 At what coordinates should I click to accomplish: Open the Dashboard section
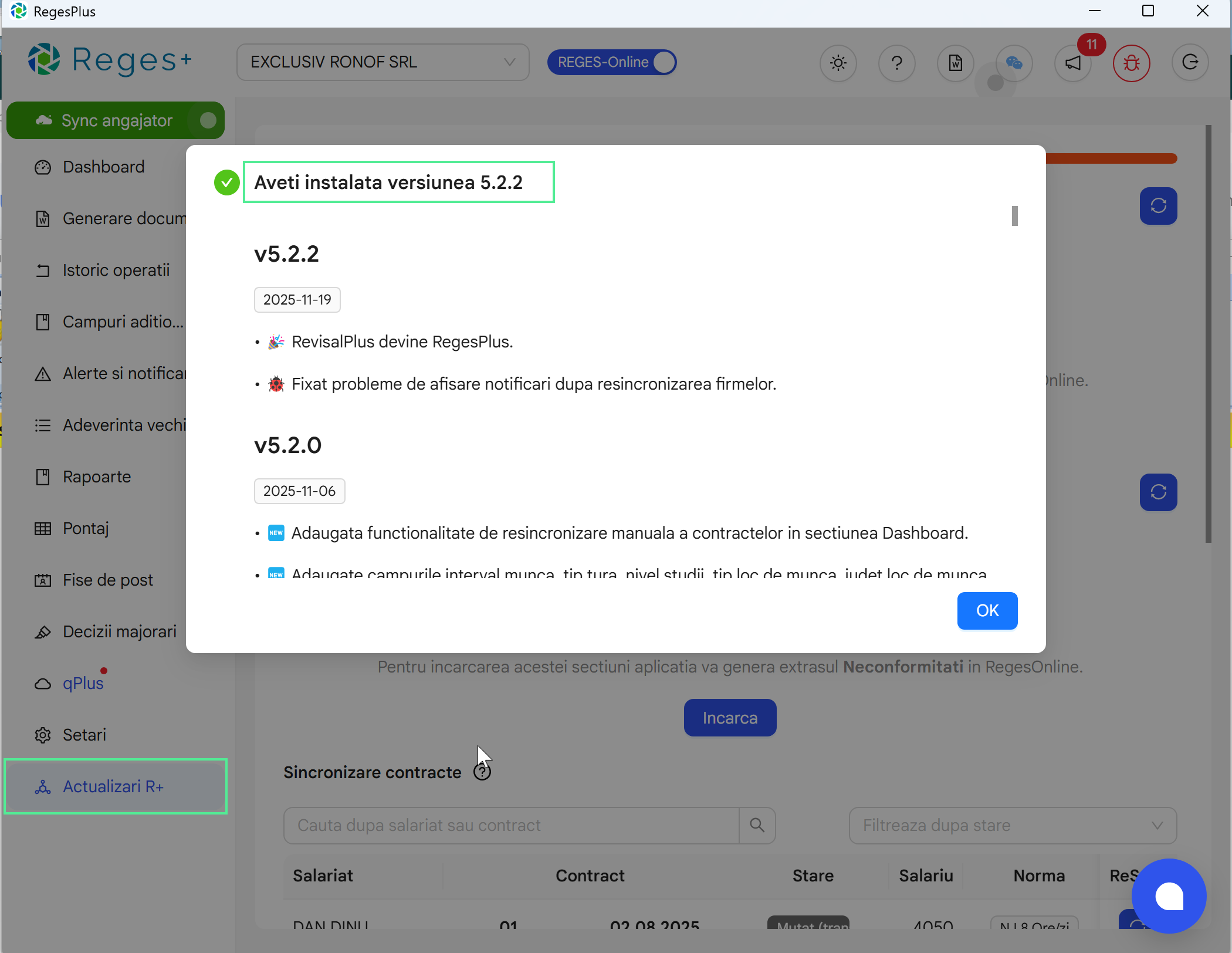(103, 167)
